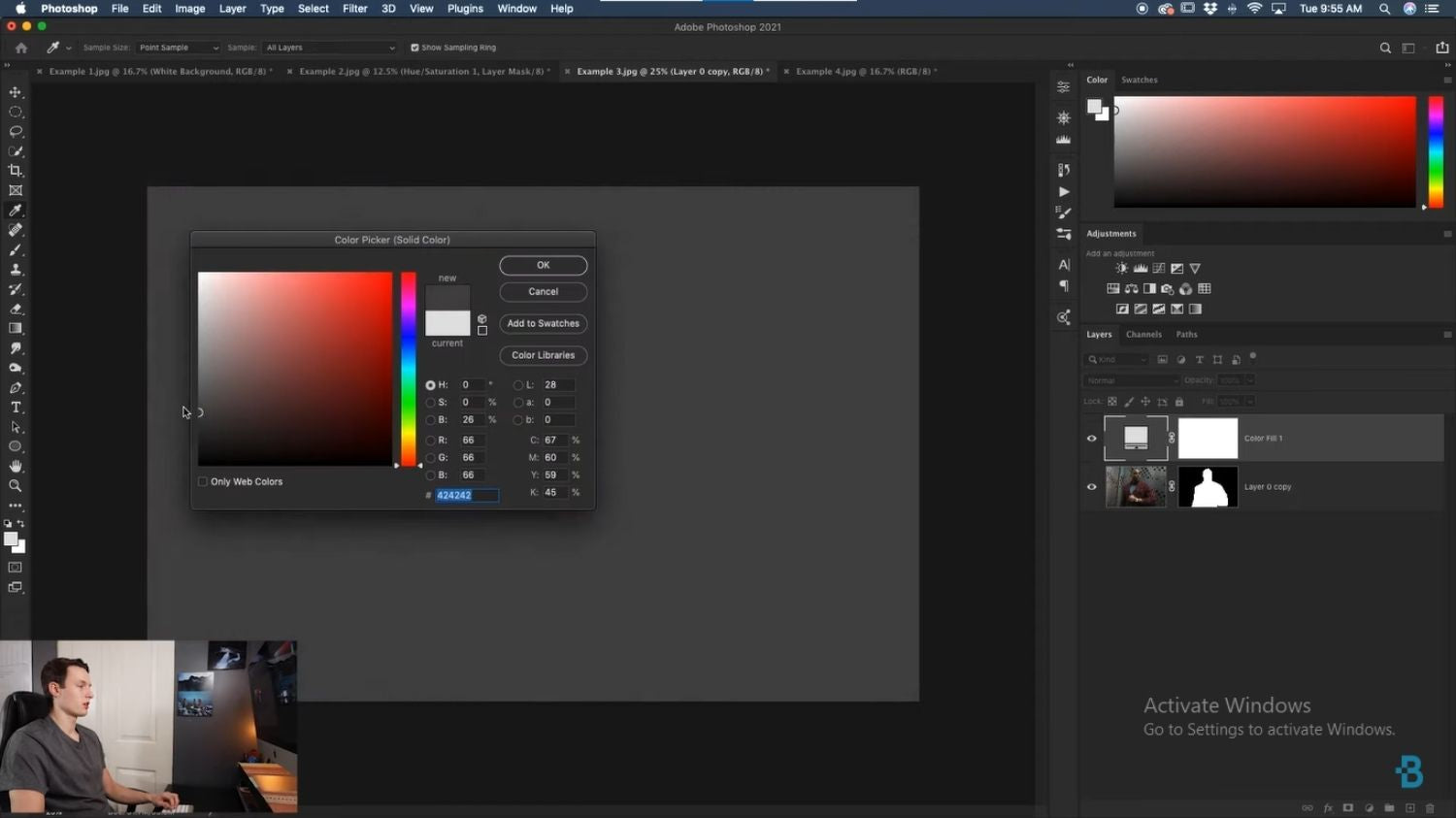Select the H radio button in Color Picker

click(x=430, y=384)
